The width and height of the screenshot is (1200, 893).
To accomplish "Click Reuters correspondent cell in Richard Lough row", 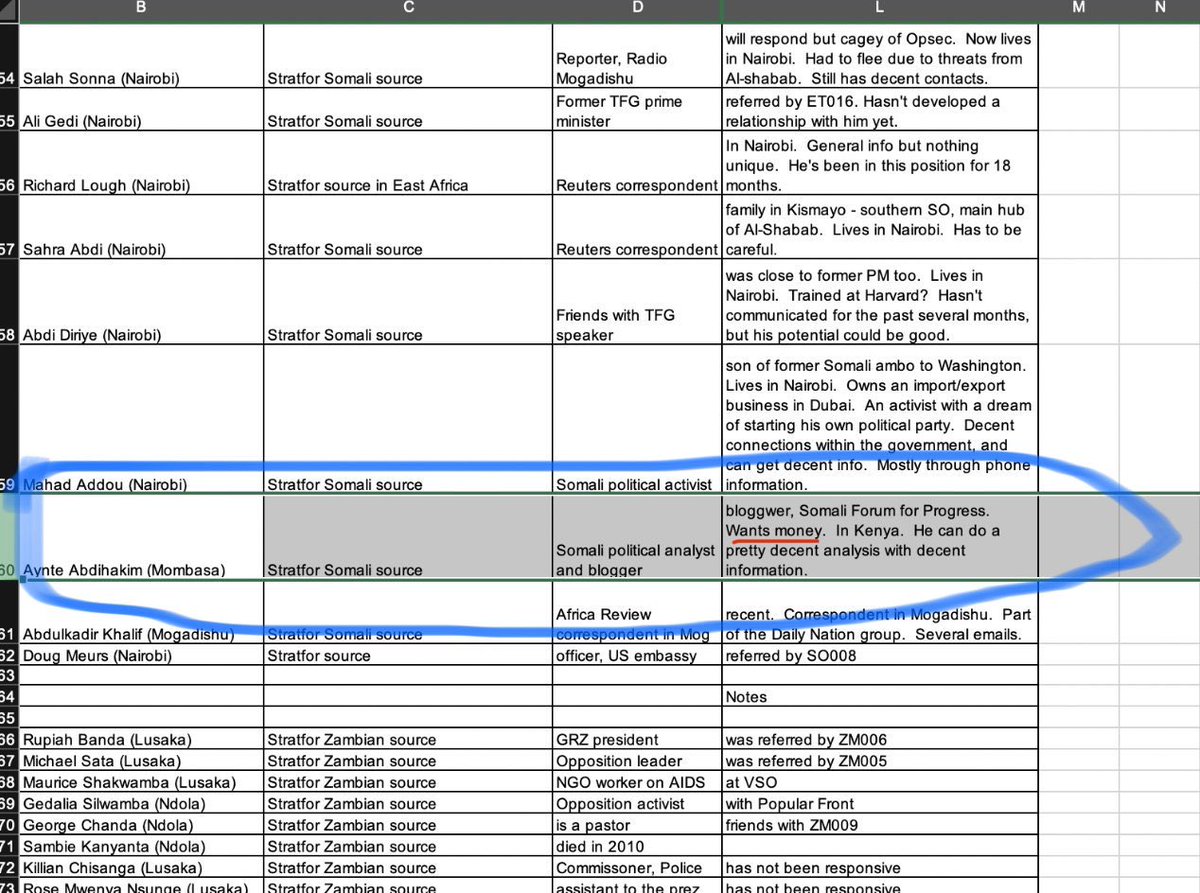I will click(637, 164).
